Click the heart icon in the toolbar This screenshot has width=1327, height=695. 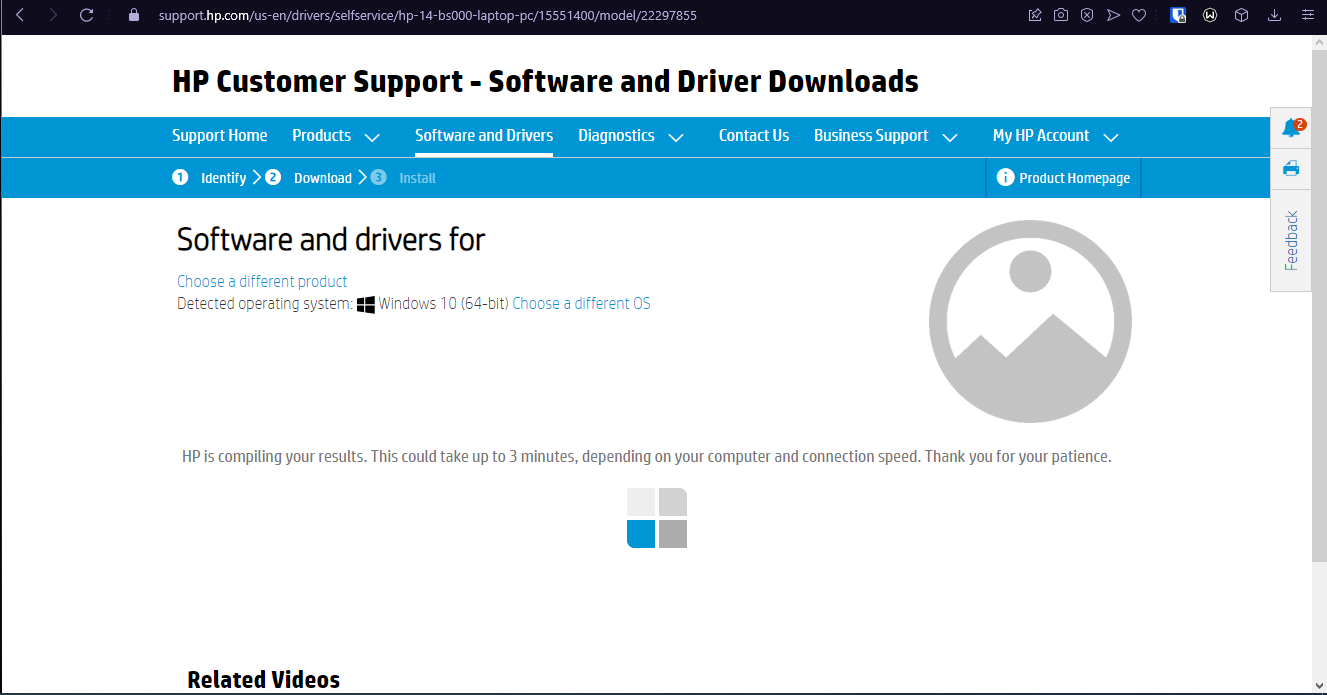pyautogui.click(x=1139, y=15)
